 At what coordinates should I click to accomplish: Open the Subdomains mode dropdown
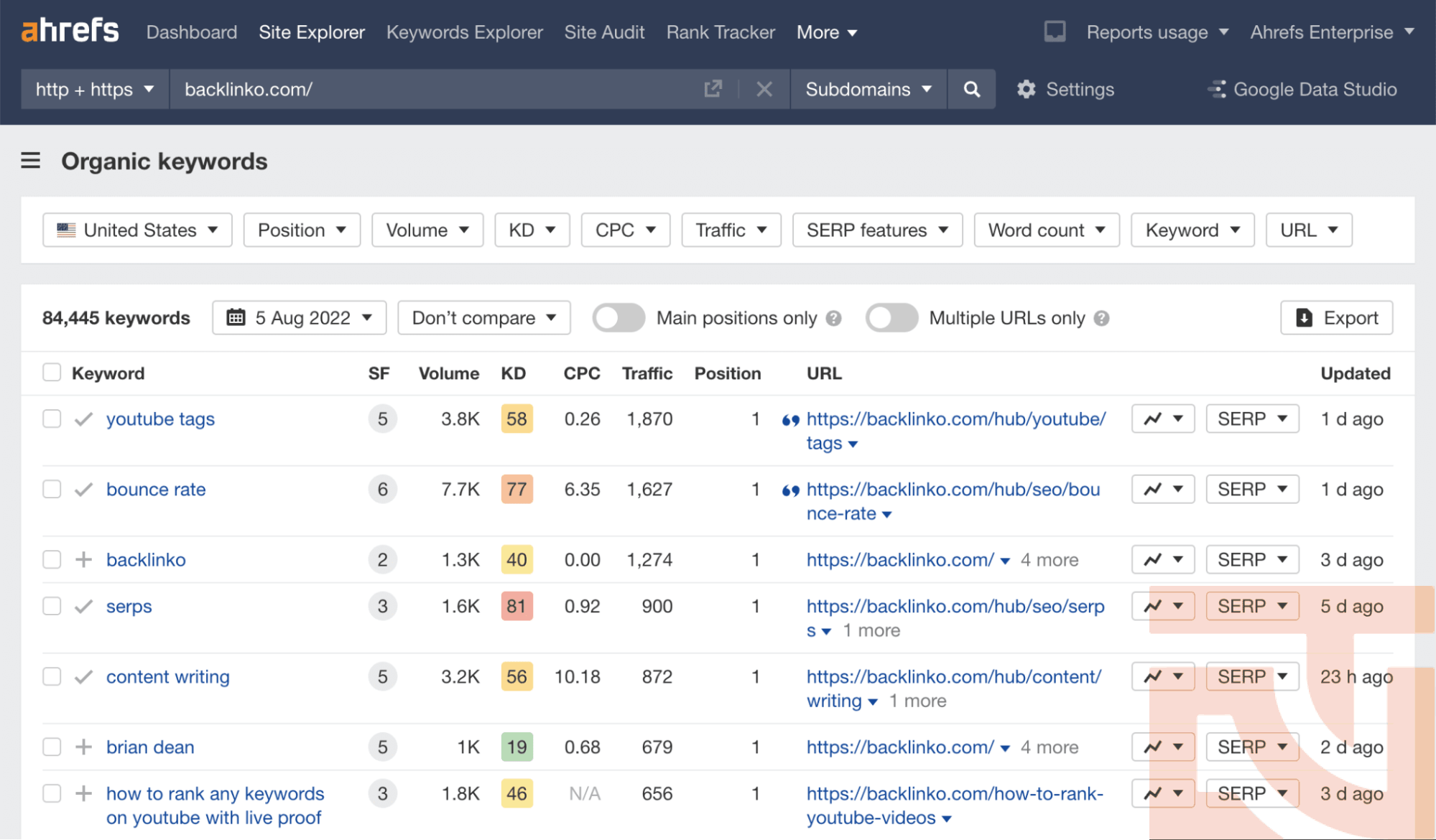point(868,89)
